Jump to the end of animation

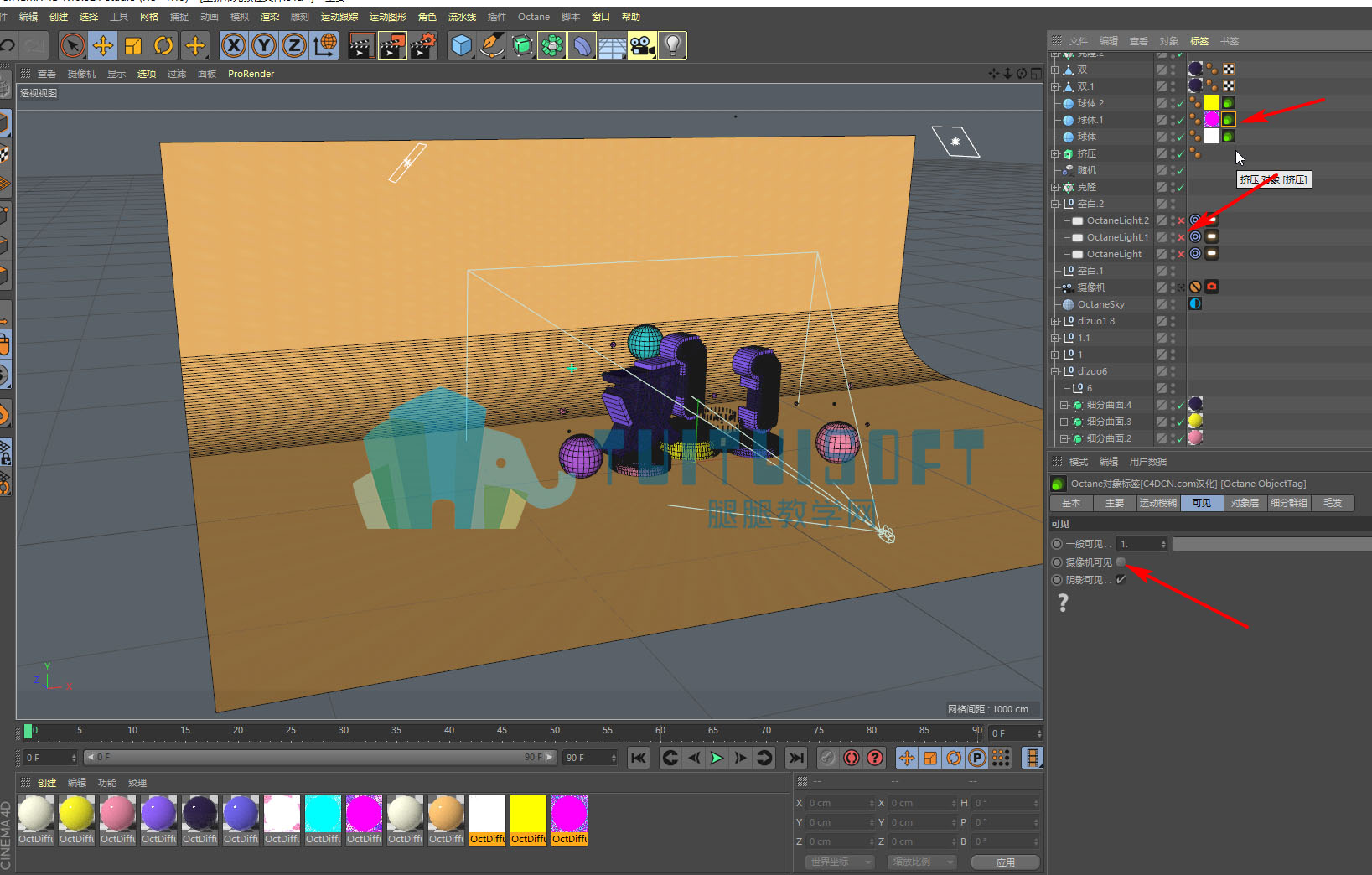coord(796,758)
